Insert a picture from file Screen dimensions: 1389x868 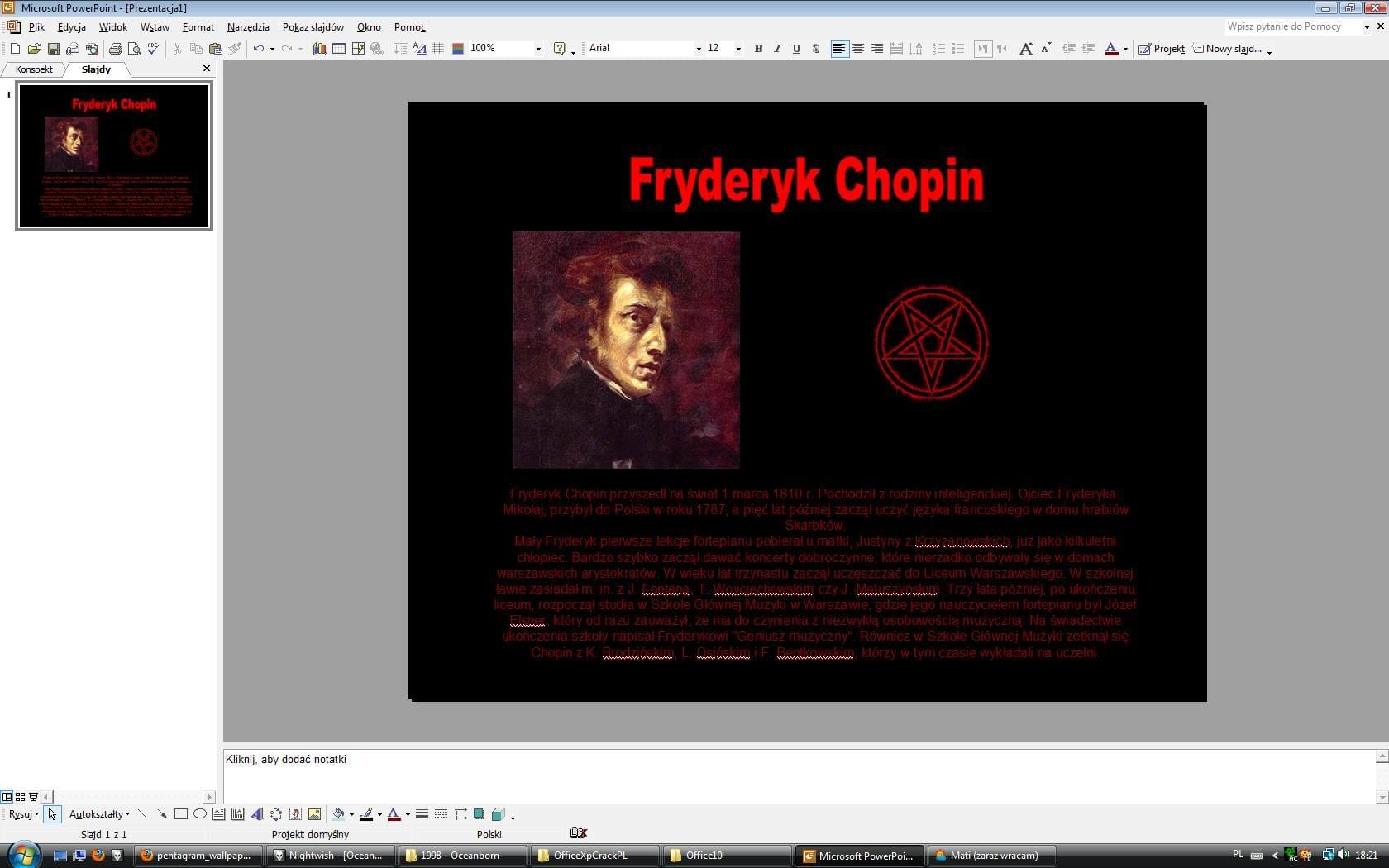[x=314, y=814]
